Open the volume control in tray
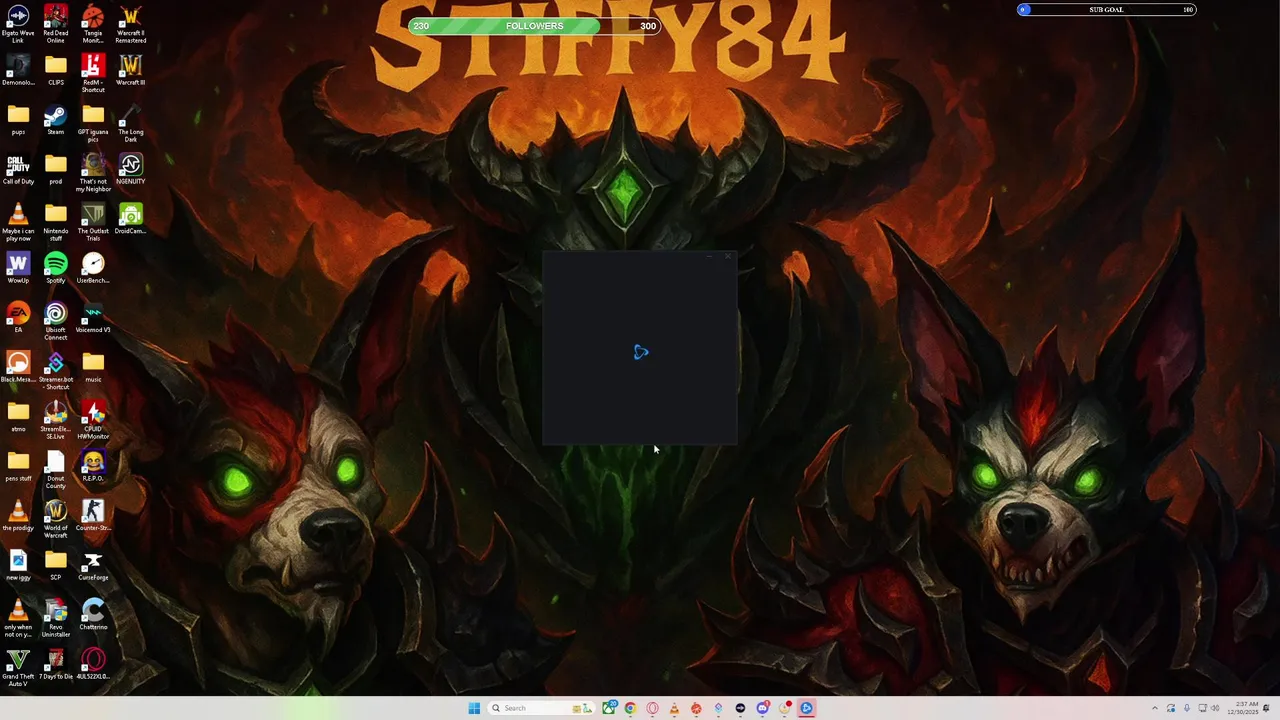Image resolution: width=1280 pixels, height=720 pixels. pos(1215,708)
